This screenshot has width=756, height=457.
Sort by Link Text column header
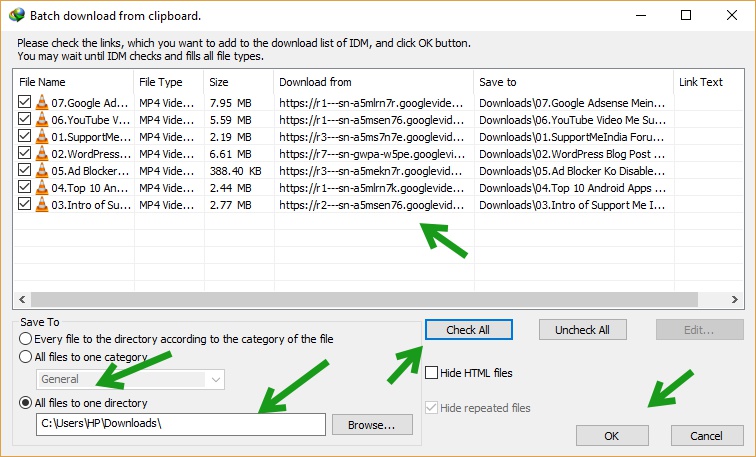[x=708, y=82]
